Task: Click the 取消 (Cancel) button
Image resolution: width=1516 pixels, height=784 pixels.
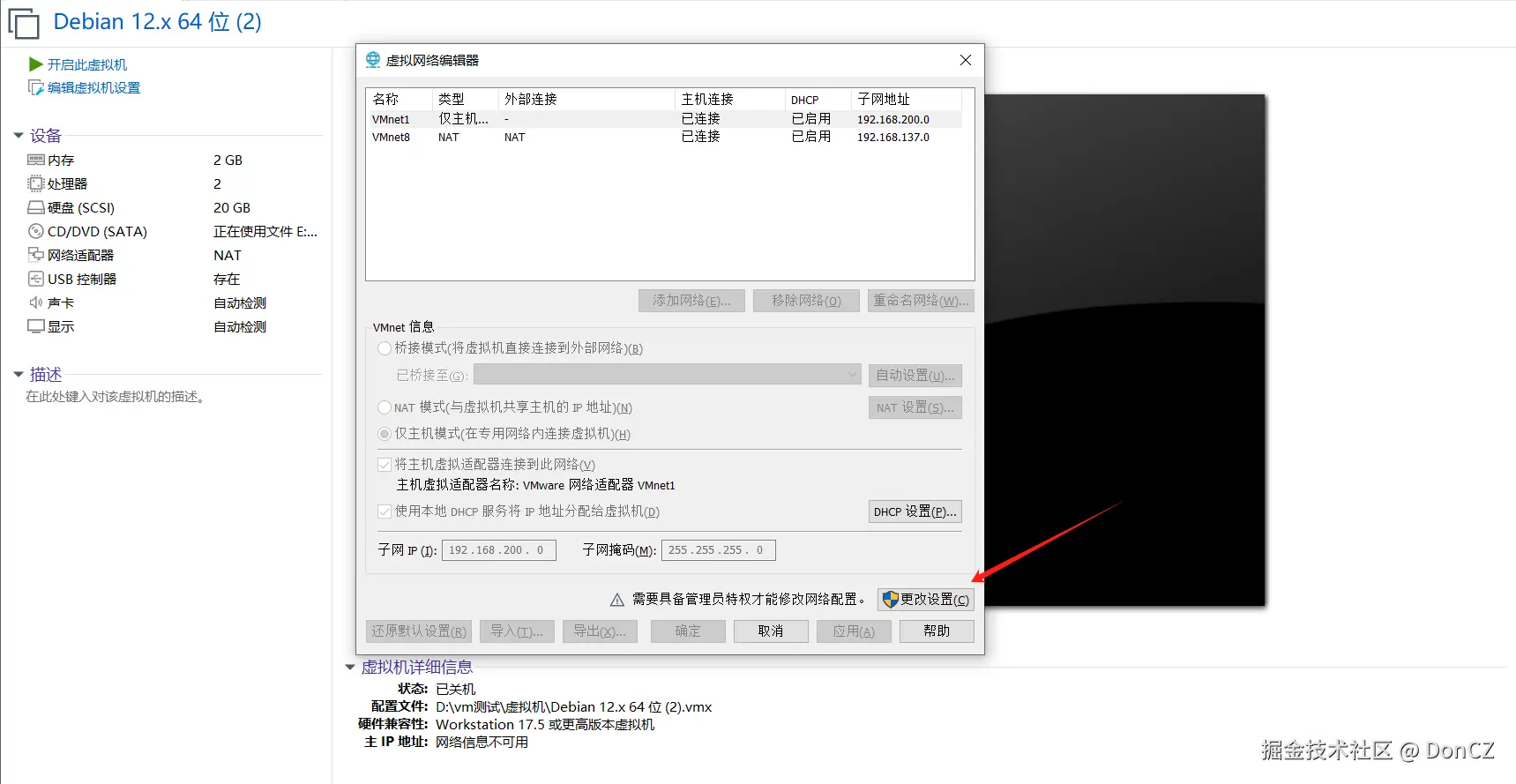Action: click(x=771, y=631)
